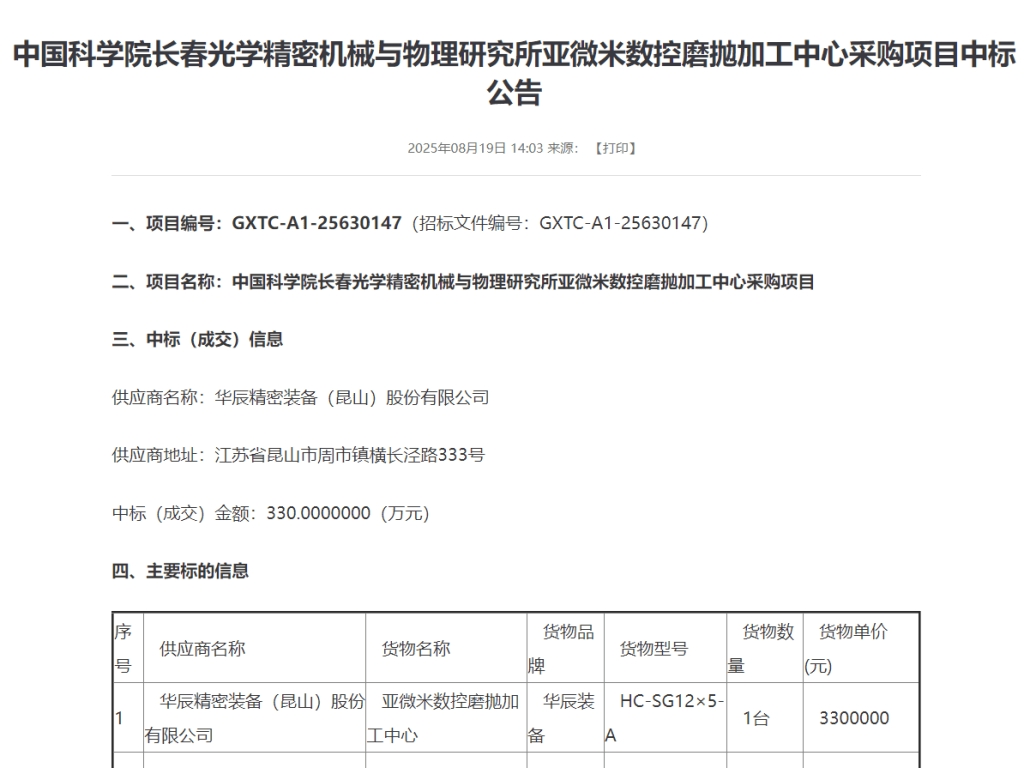Viewport: 1024px width, 768px height.
Task: Click the model cell HC-SG12×5-A
Action: 665,718
